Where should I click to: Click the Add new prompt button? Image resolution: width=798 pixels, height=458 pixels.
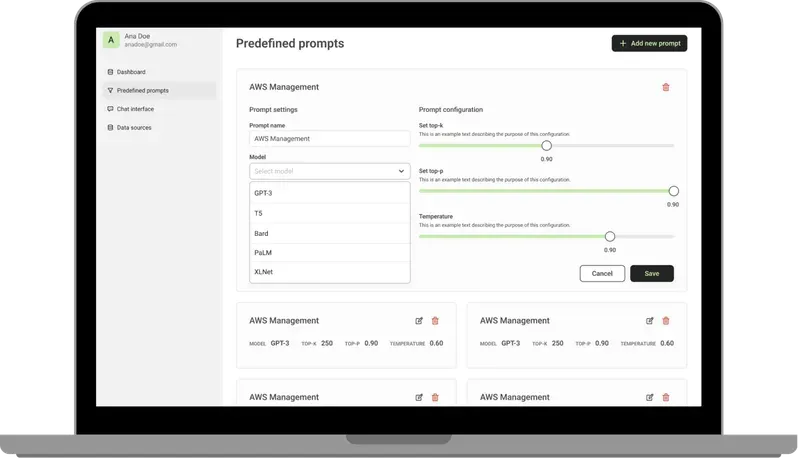coord(649,43)
